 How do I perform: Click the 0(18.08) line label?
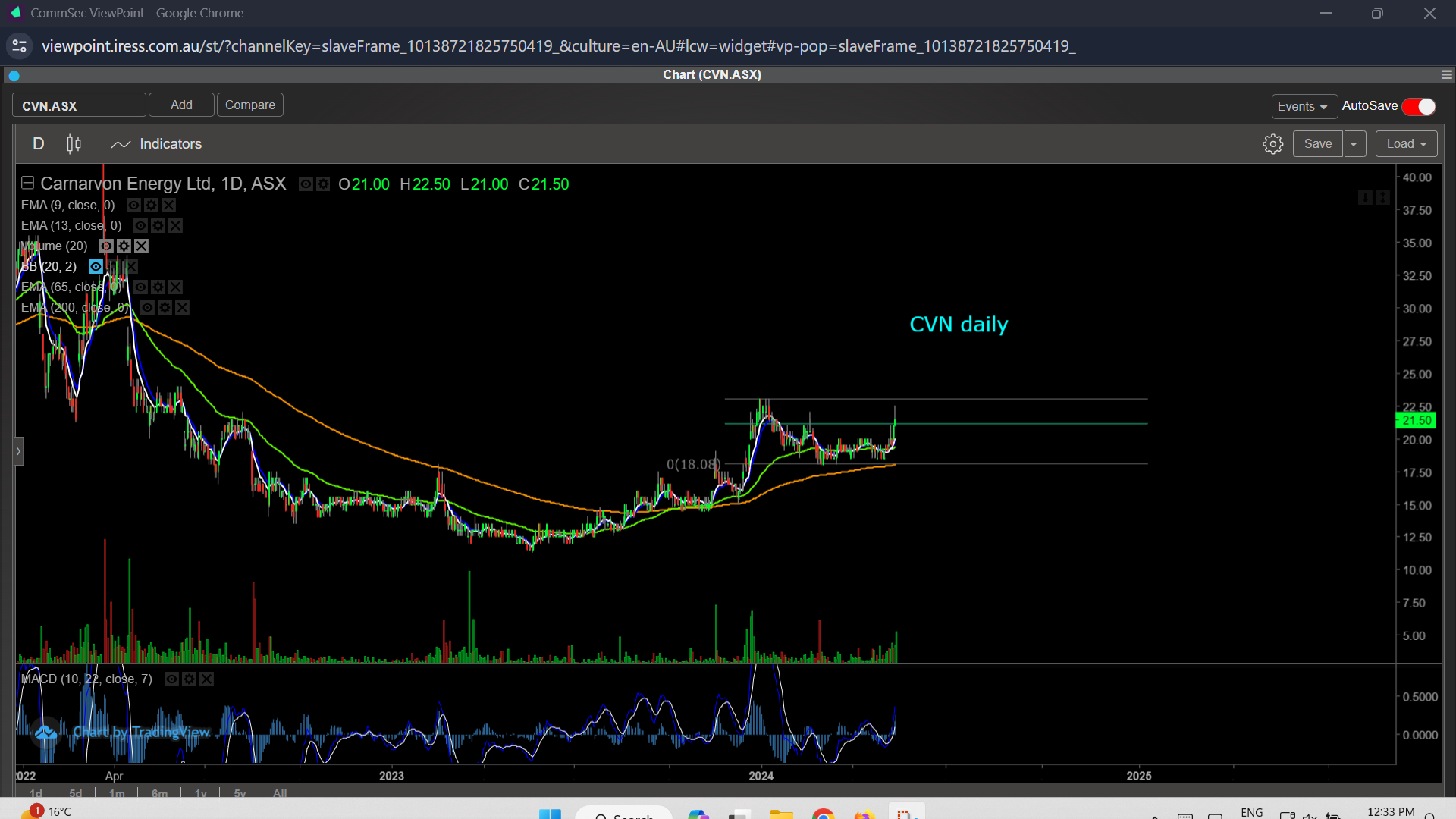[x=693, y=464]
